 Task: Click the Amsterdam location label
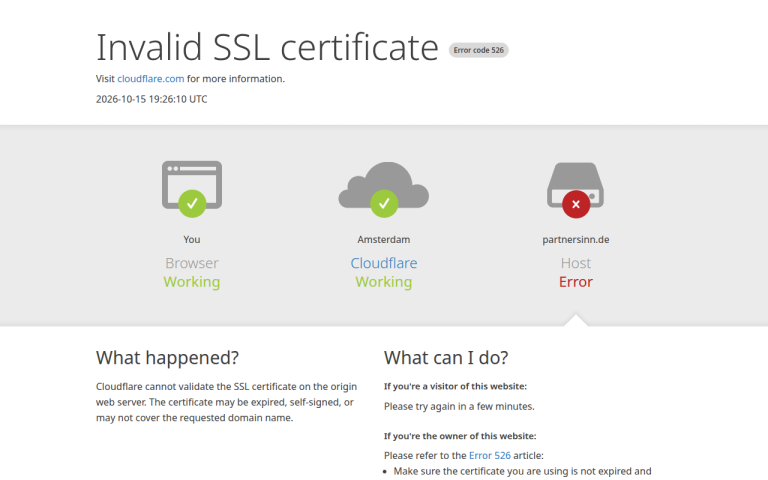click(384, 240)
